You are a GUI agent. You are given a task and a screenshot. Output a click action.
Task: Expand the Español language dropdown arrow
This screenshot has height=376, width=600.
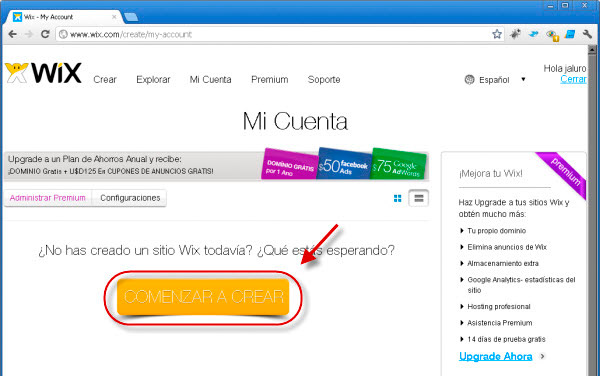tap(523, 79)
